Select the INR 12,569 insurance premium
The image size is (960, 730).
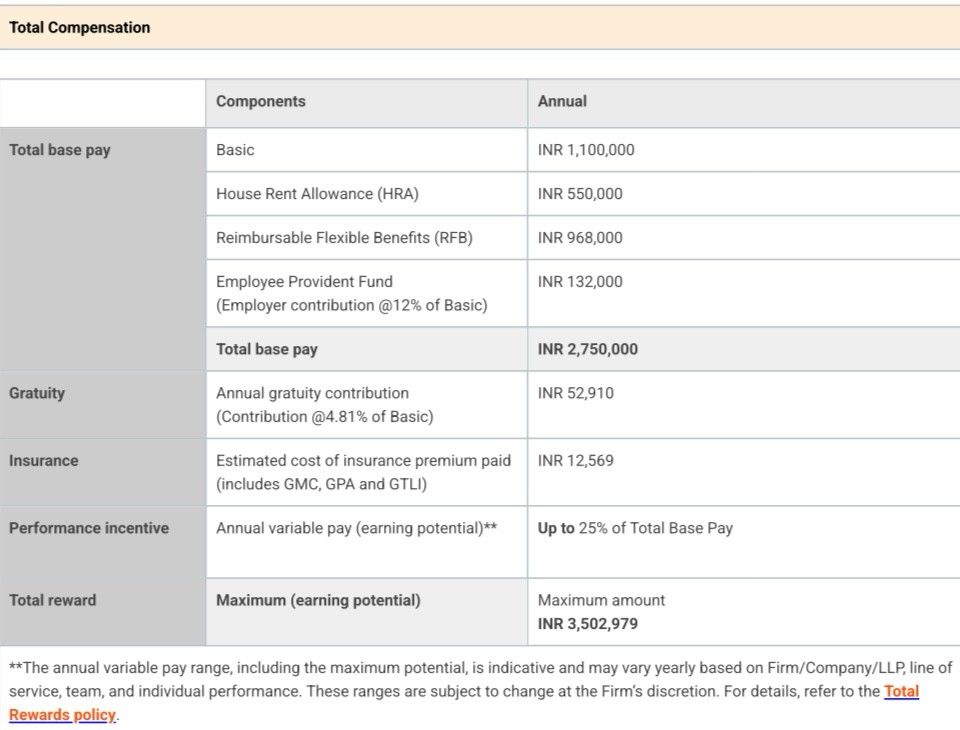pyautogui.click(x=576, y=461)
